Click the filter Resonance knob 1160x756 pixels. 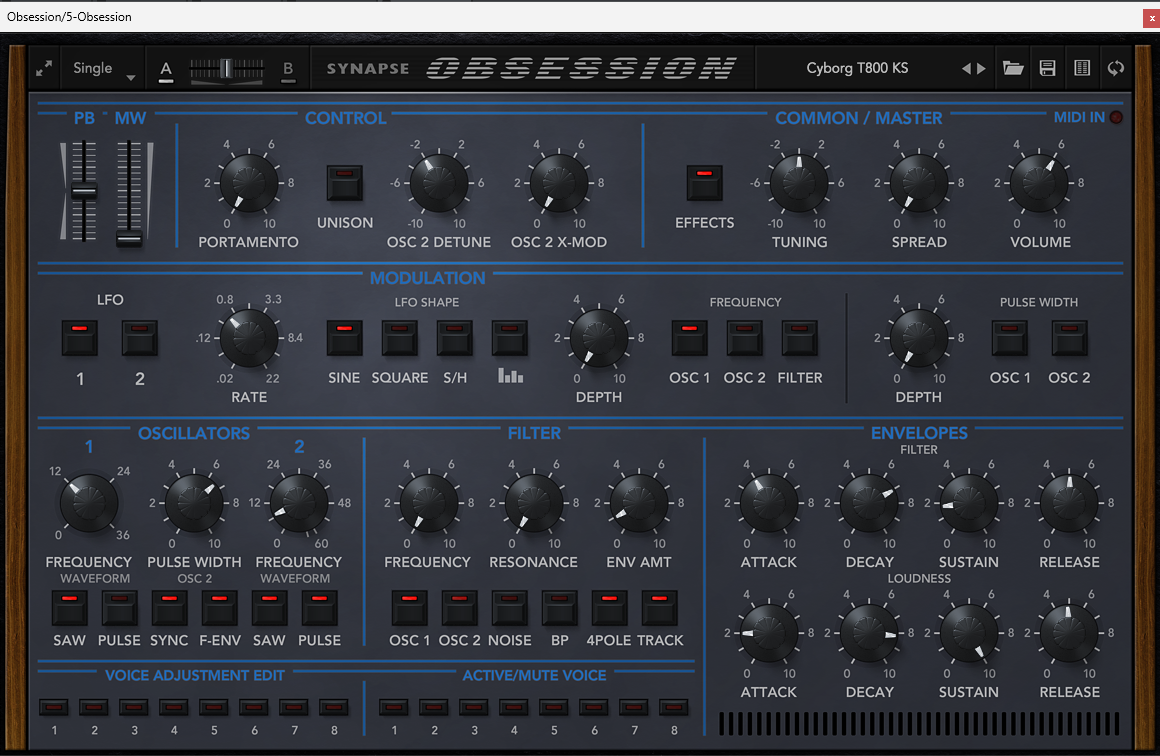(x=533, y=503)
